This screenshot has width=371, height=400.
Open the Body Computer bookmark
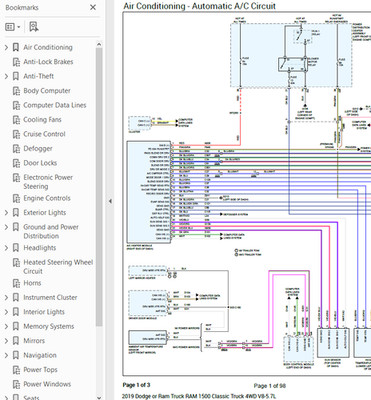[x=47, y=91]
